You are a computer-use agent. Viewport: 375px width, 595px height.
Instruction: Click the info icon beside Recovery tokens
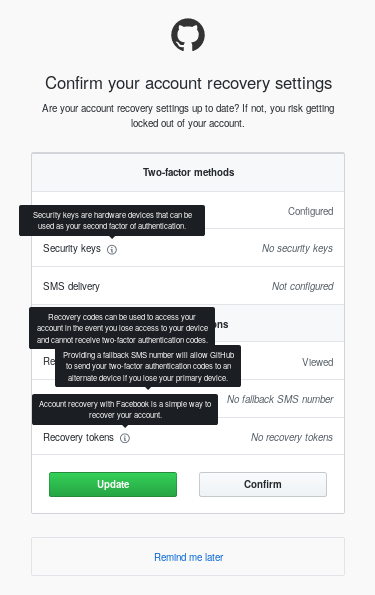125,438
